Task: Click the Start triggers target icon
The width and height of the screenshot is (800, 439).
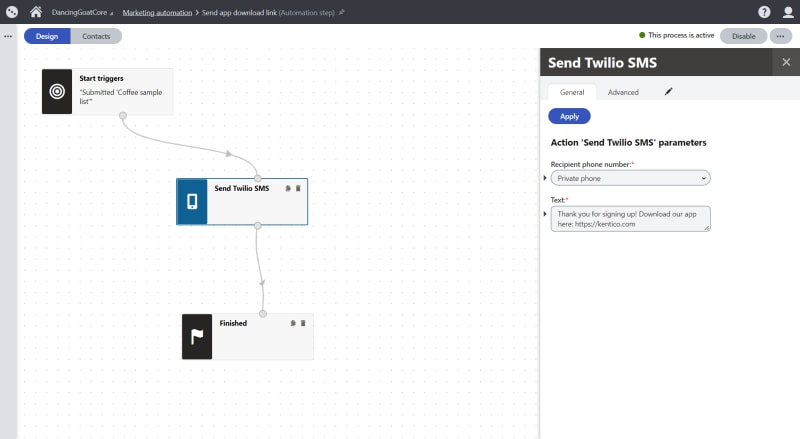Action: tap(57, 91)
